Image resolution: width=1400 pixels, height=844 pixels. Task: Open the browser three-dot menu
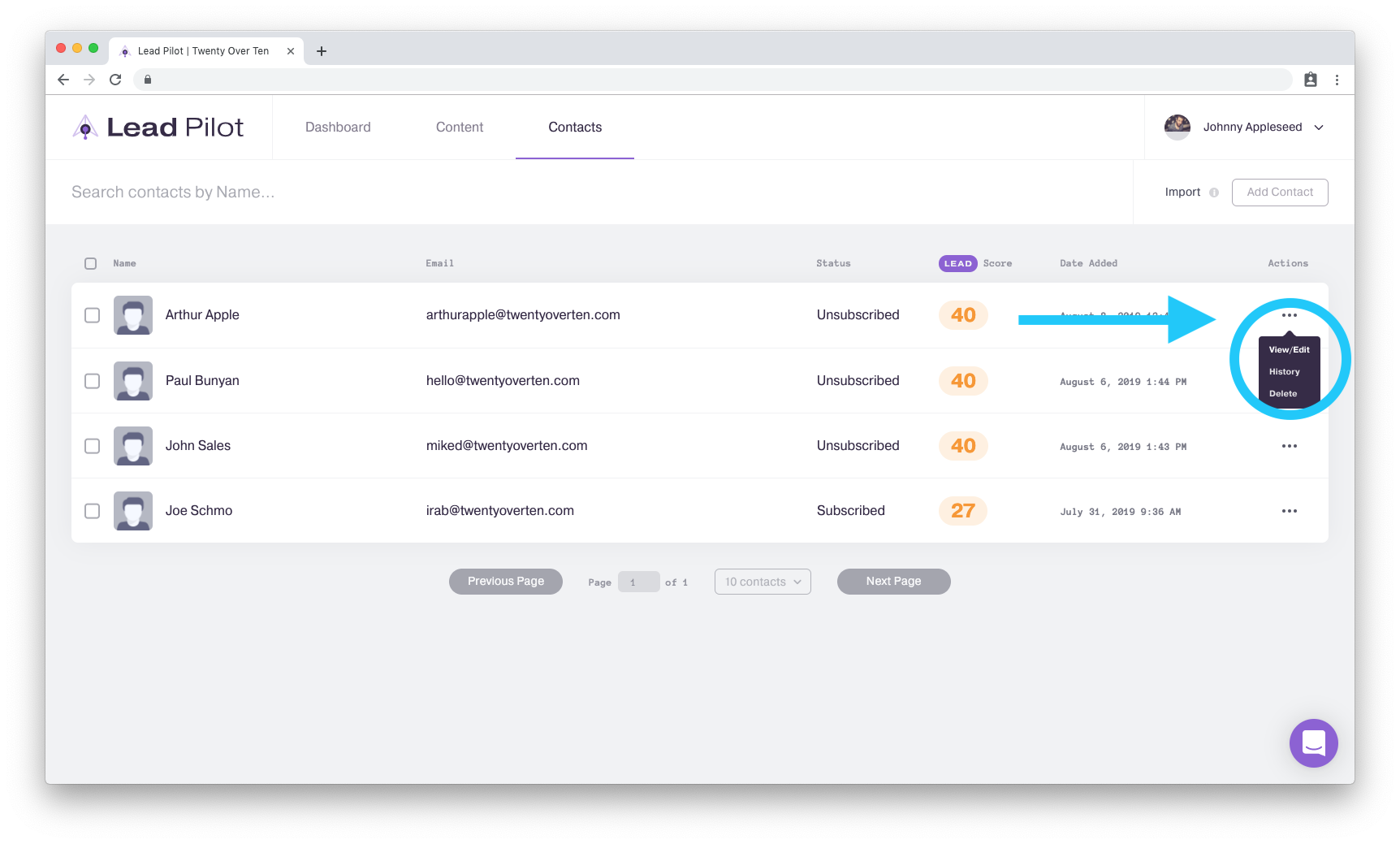(x=1337, y=80)
